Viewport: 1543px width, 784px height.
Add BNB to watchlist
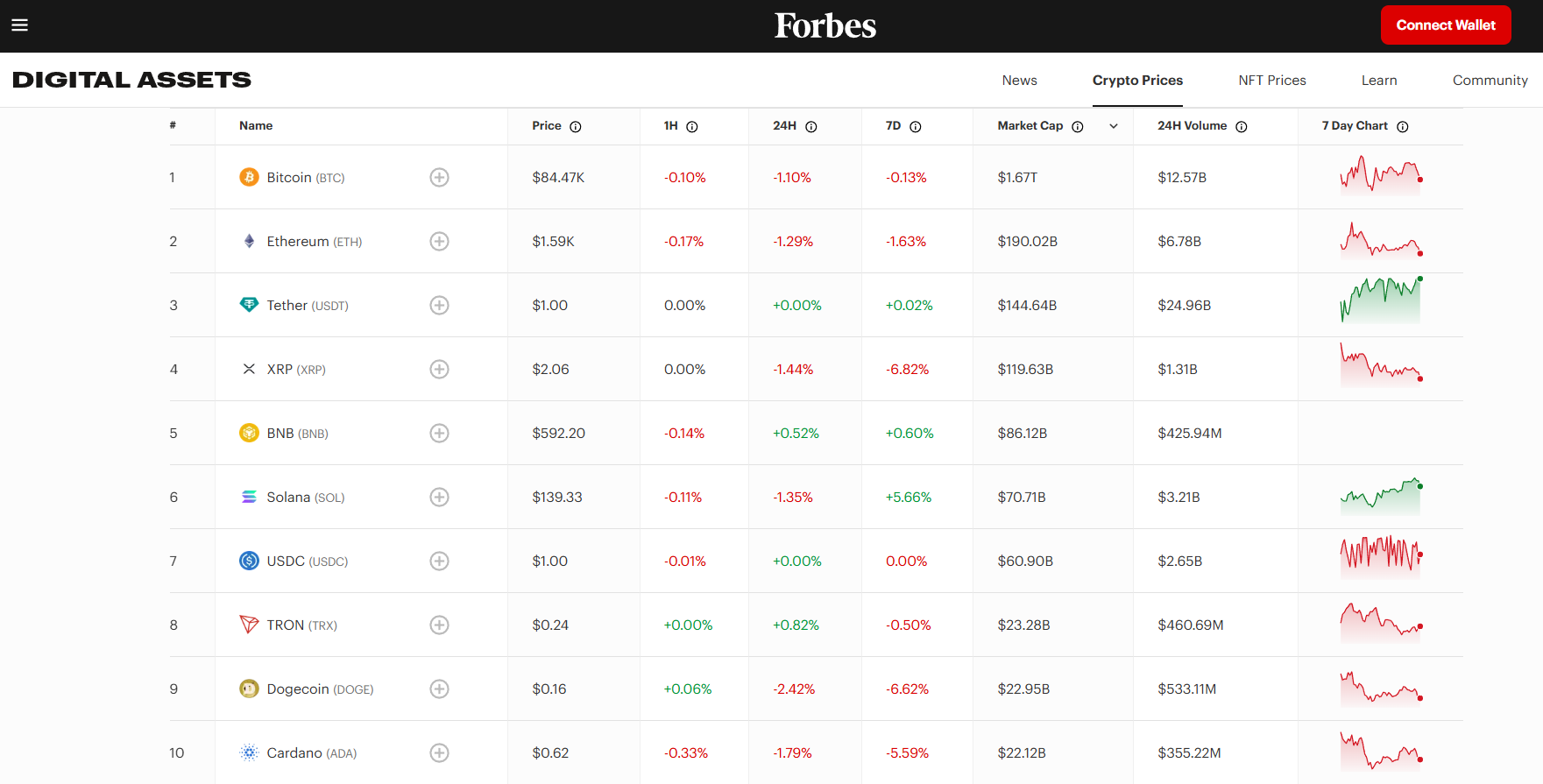pyautogui.click(x=440, y=433)
